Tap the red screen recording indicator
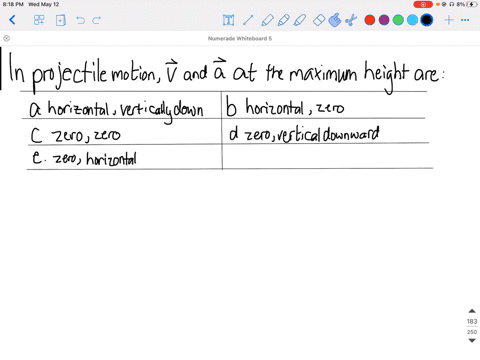 coord(423,4)
